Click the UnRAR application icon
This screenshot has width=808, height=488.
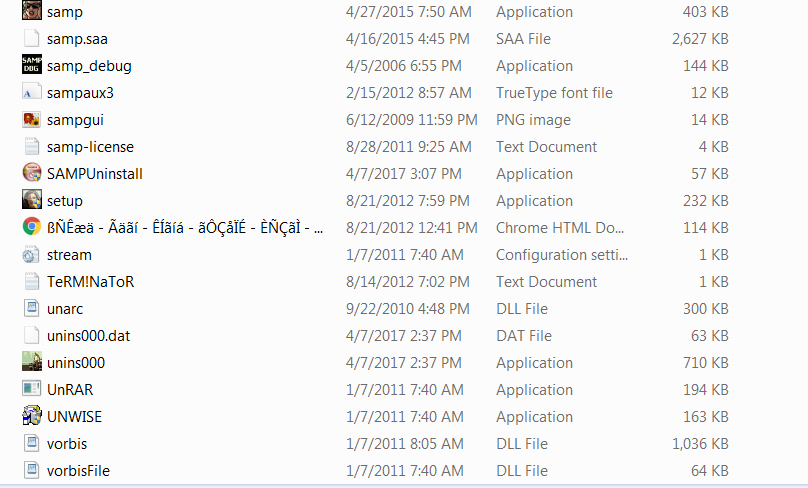(x=31, y=389)
